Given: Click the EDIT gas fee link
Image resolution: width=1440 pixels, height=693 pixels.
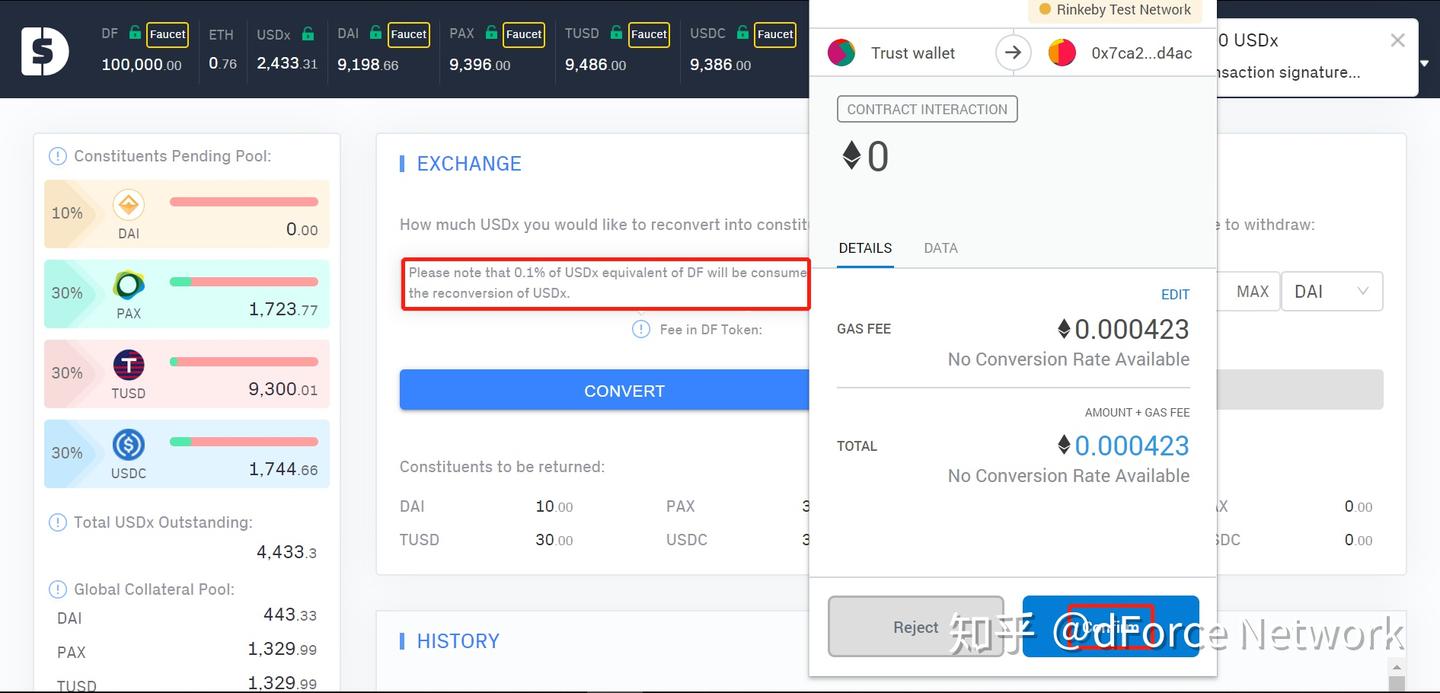Looking at the screenshot, I should pos(1175,294).
